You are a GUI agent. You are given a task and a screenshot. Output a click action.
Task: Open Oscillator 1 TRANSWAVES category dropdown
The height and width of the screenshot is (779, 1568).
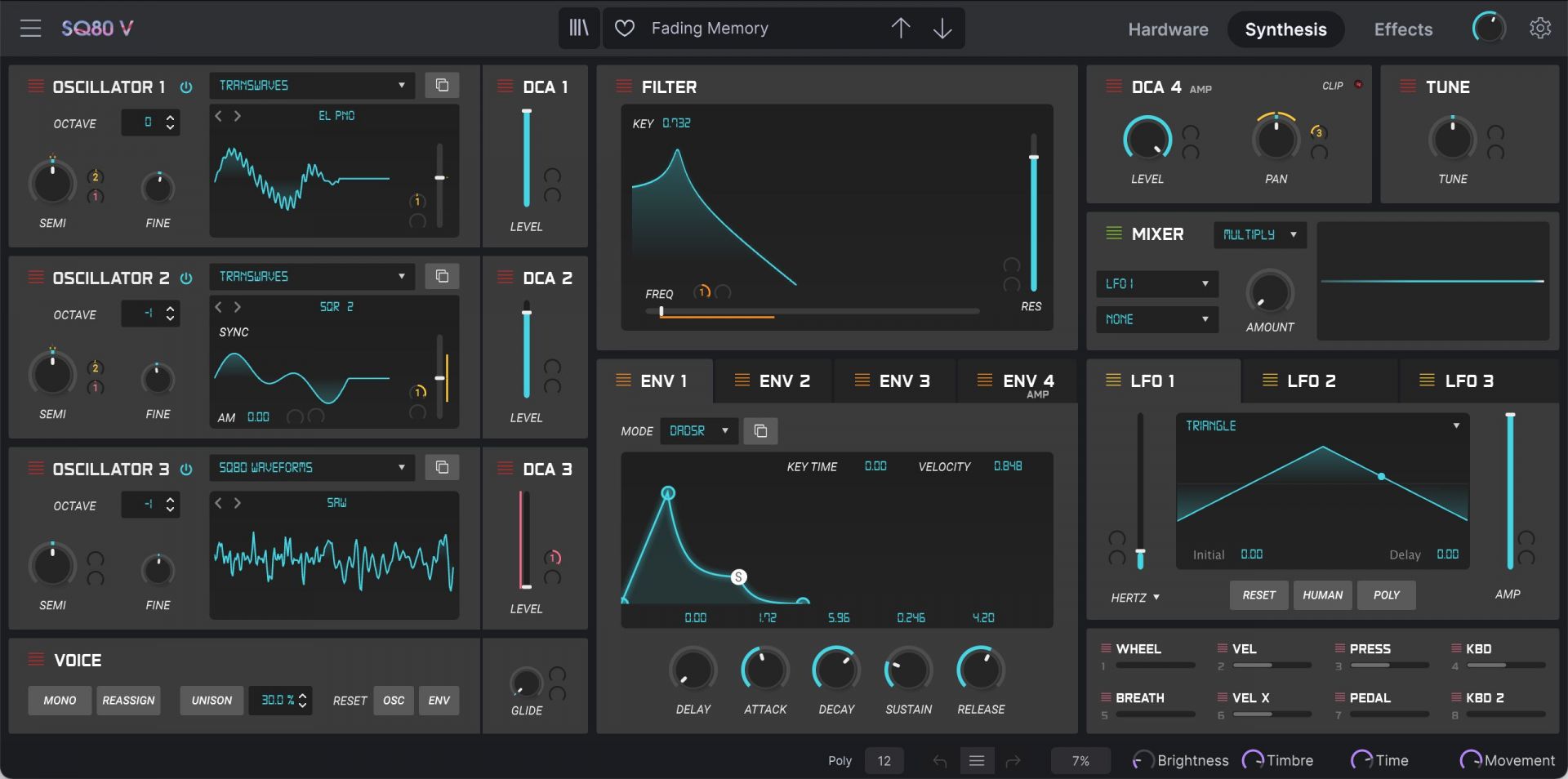click(312, 85)
